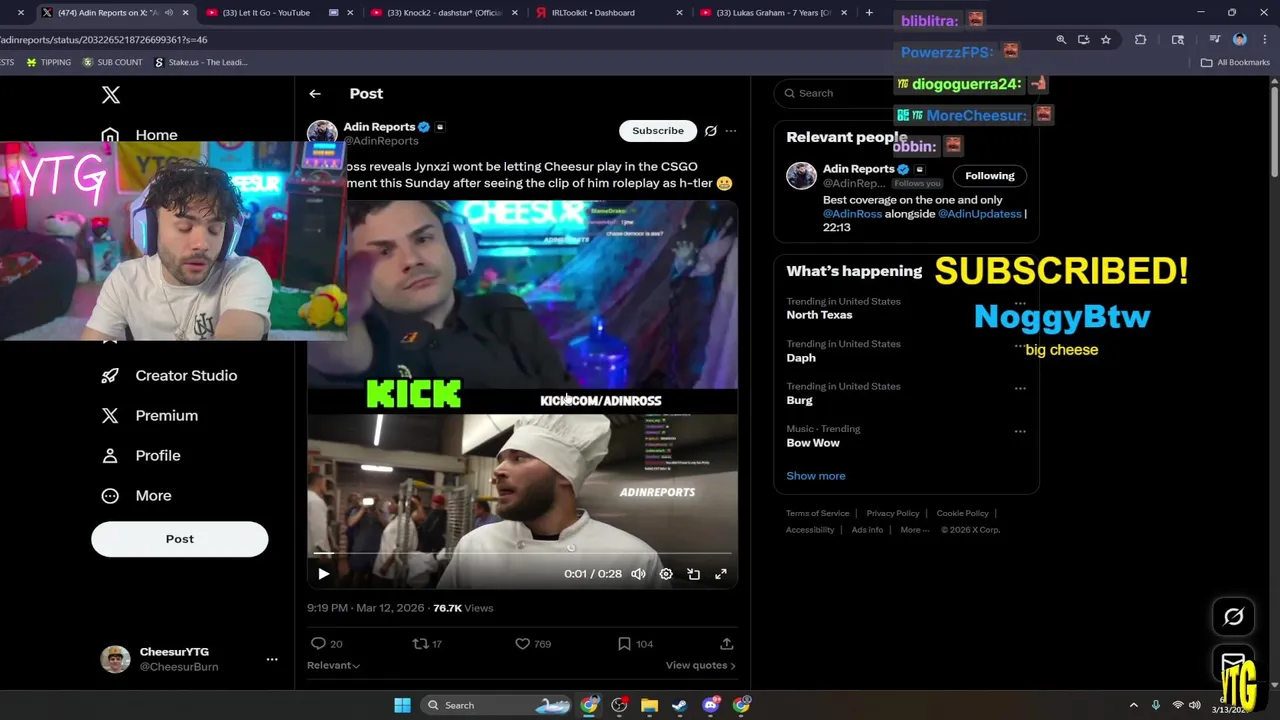The image size is (1280, 720).
Task: Expand footer More options
Action: point(915,530)
